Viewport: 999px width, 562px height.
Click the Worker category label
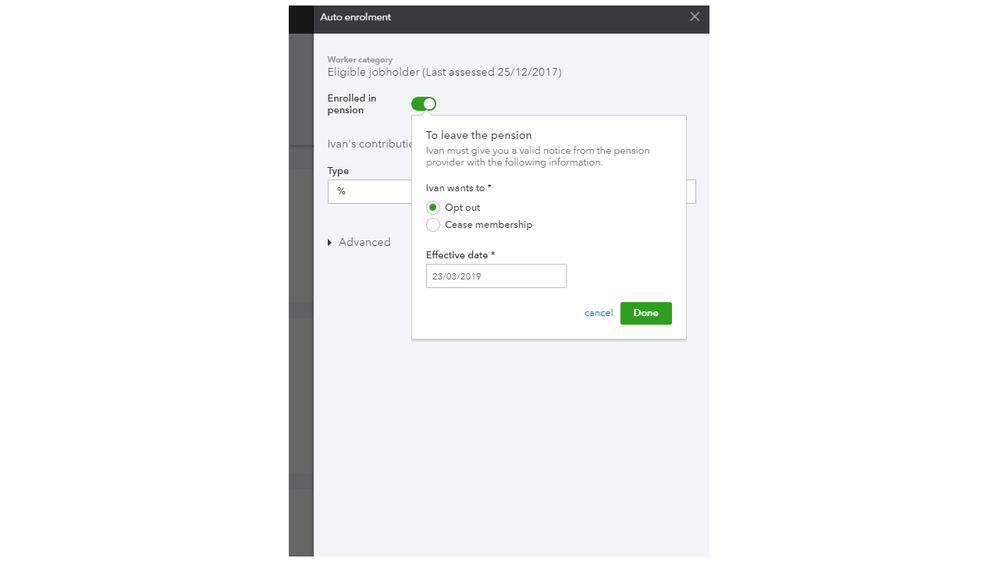tap(360, 60)
